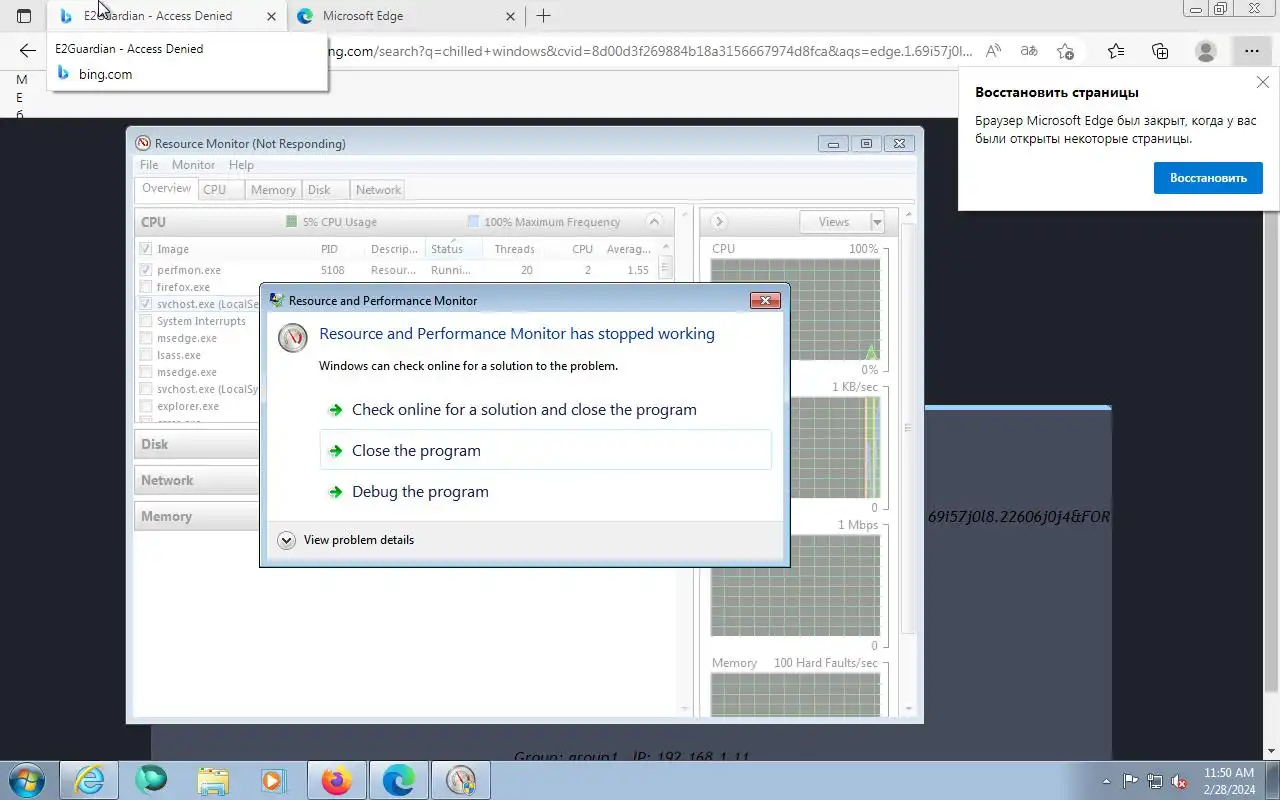
Task: Click the profile avatar icon
Action: coord(1206,51)
